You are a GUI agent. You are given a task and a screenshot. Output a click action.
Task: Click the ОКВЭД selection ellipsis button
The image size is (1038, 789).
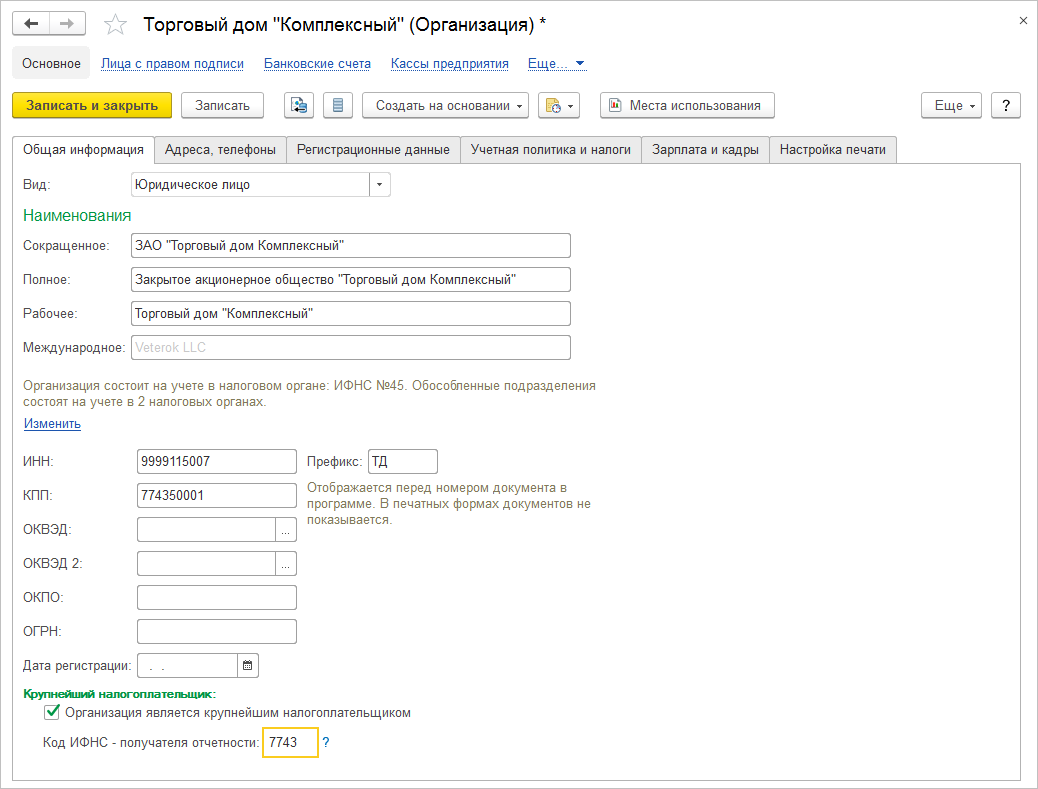286,530
